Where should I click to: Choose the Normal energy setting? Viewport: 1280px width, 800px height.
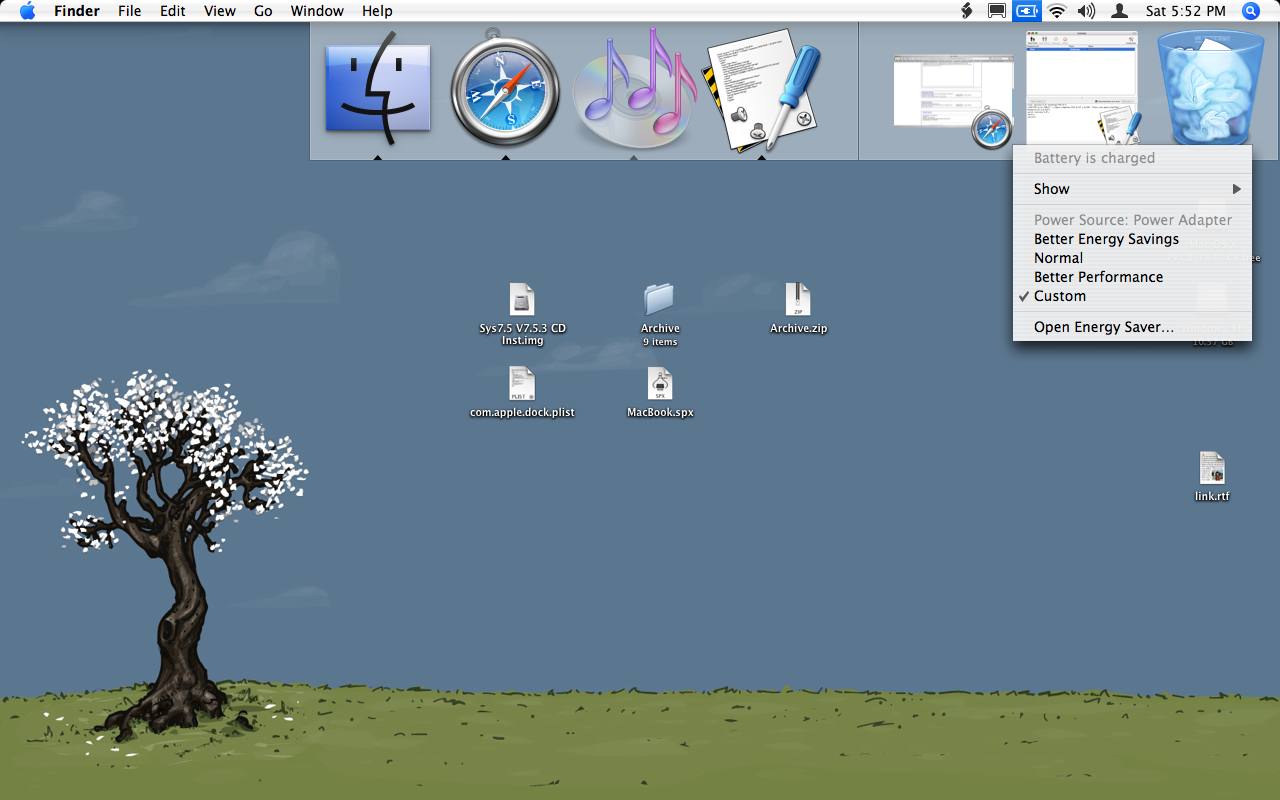point(1132,258)
